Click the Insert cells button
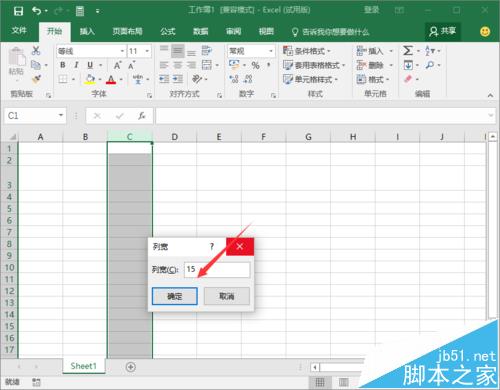This screenshot has height=390, width=500. 370,51
